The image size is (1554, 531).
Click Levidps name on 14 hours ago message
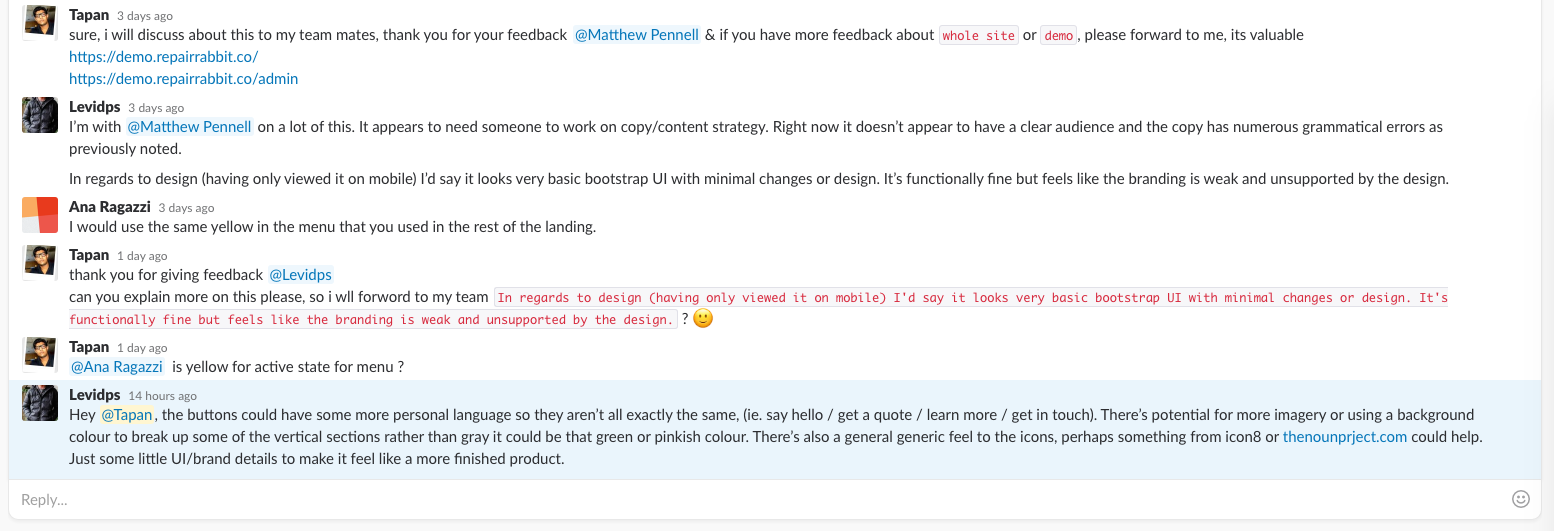[94, 395]
